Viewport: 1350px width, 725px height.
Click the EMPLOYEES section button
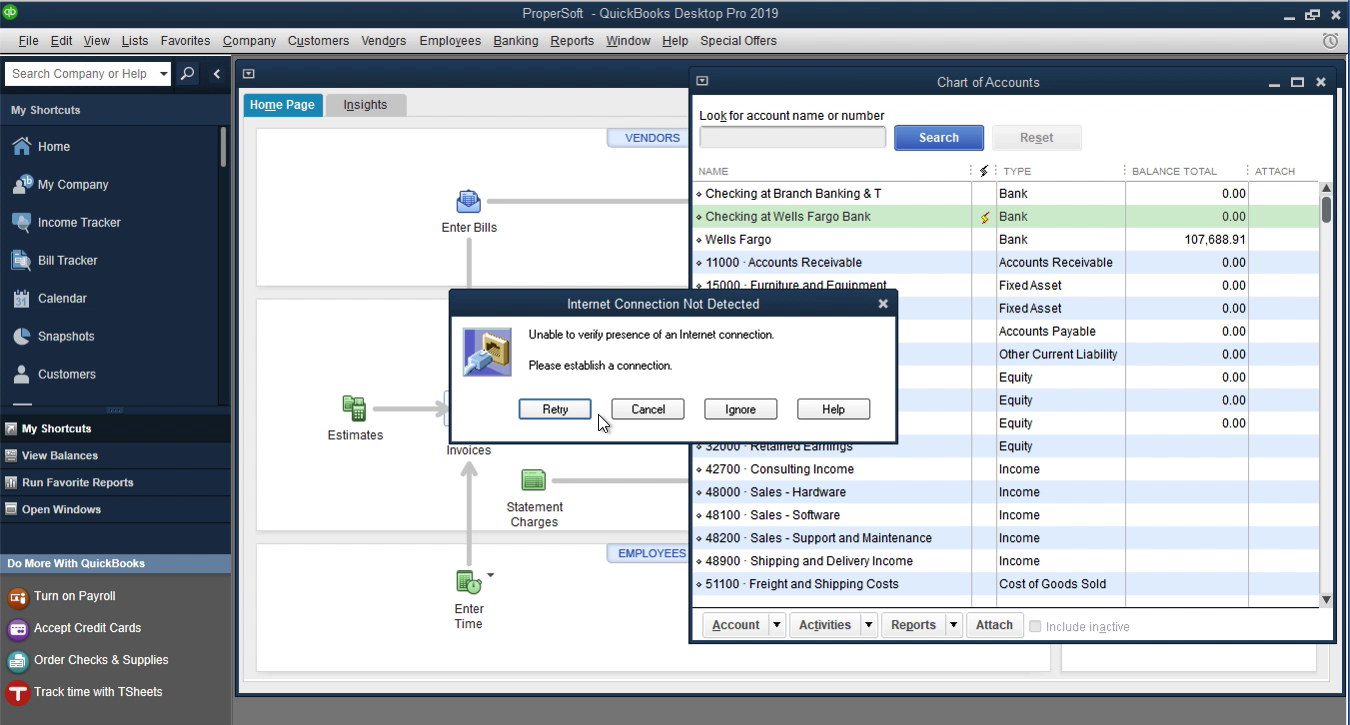pos(649,553)
